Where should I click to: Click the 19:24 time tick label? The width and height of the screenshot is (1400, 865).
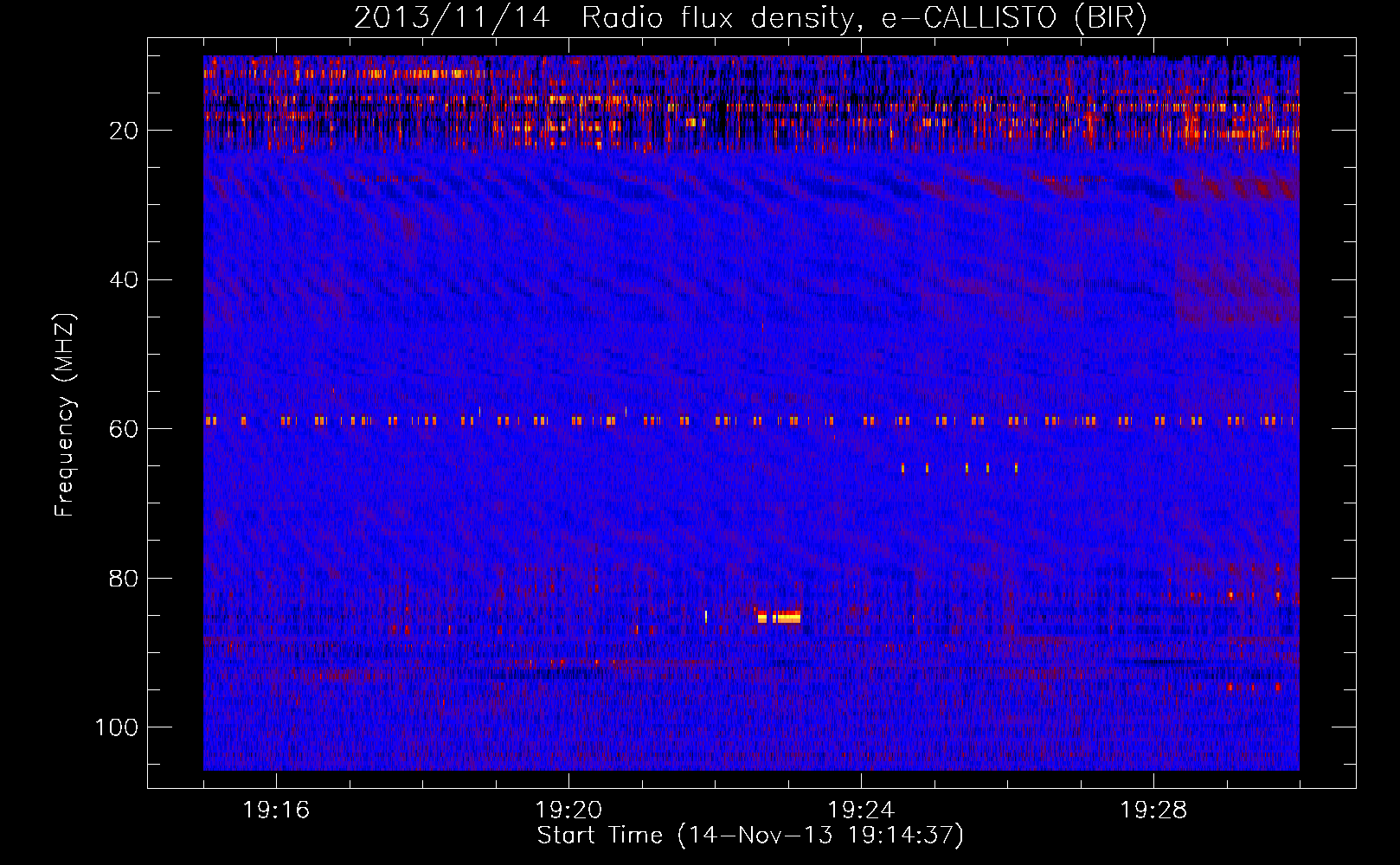[861, 811]
